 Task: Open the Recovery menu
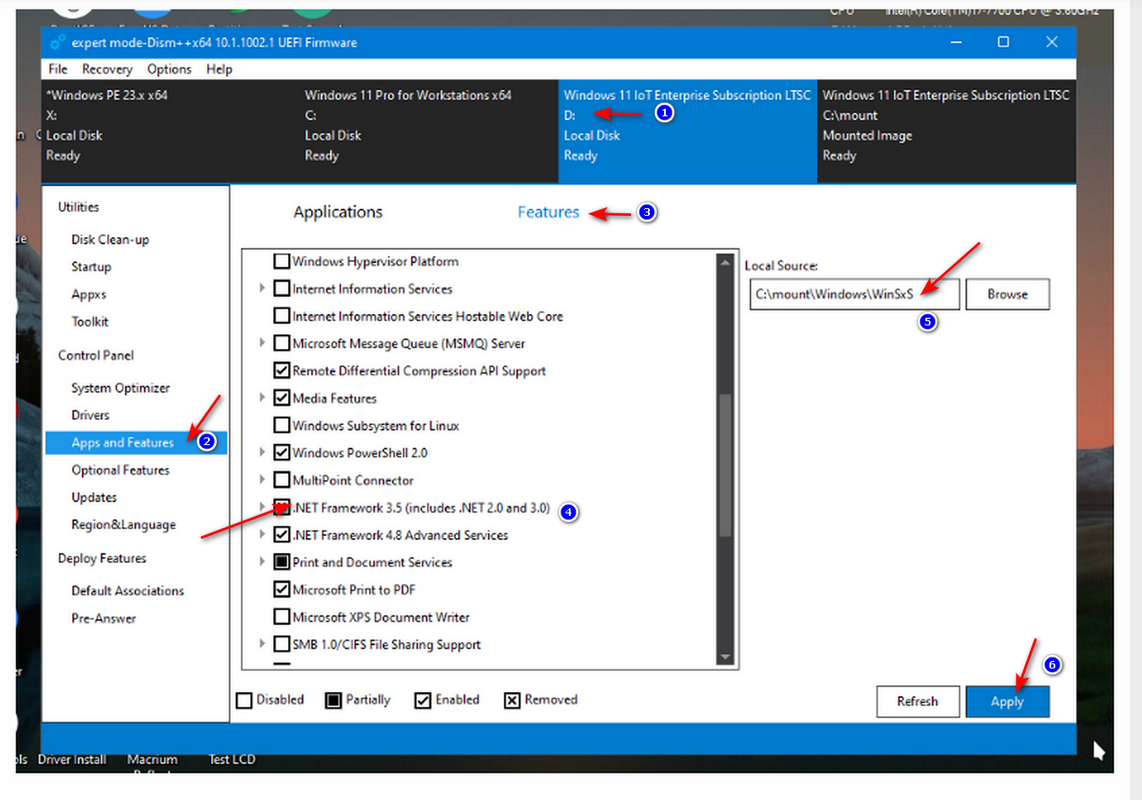107,69
